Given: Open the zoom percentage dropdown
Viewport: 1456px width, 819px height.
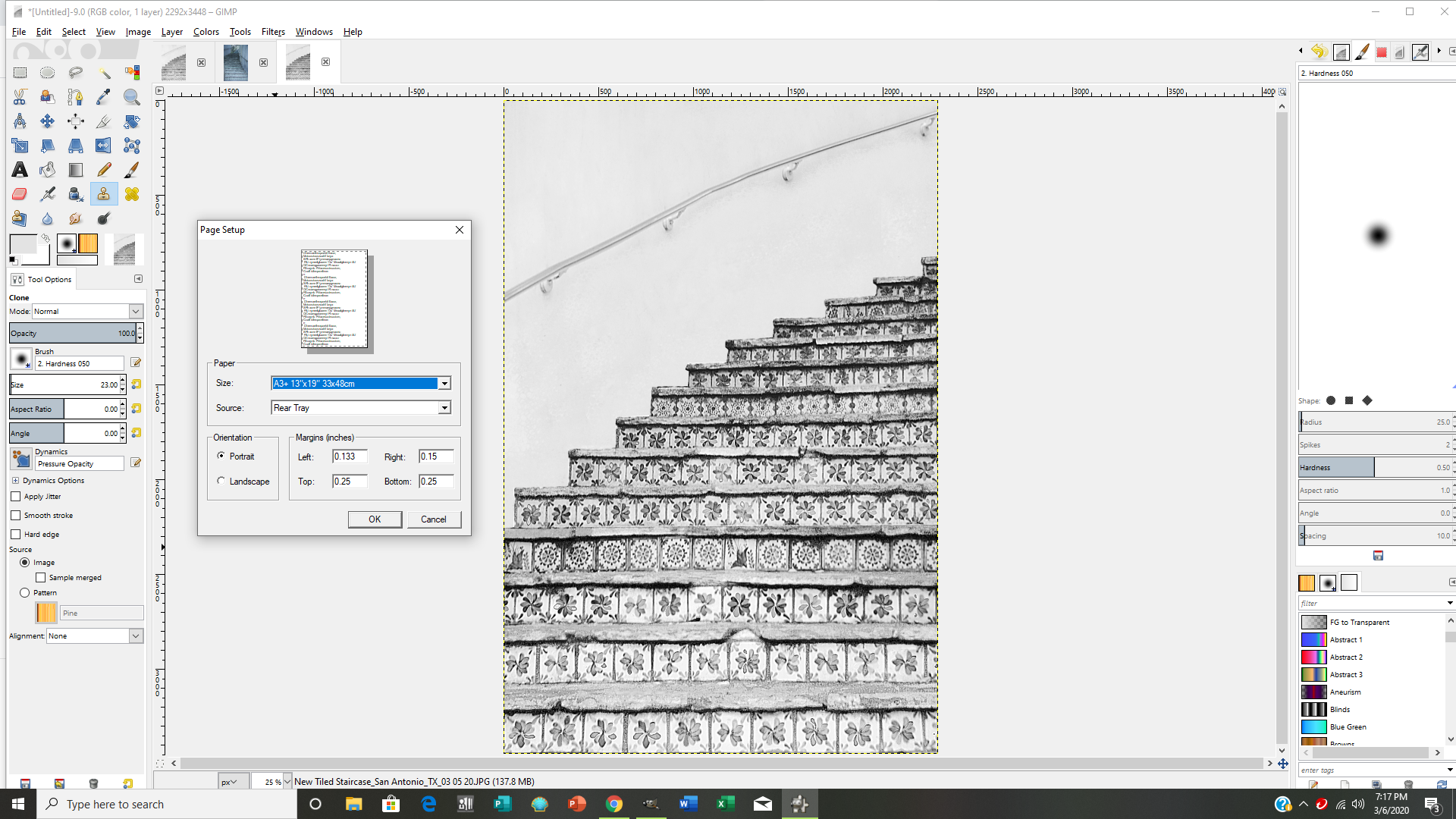Looking at the screenshot, I should point(287,782).
